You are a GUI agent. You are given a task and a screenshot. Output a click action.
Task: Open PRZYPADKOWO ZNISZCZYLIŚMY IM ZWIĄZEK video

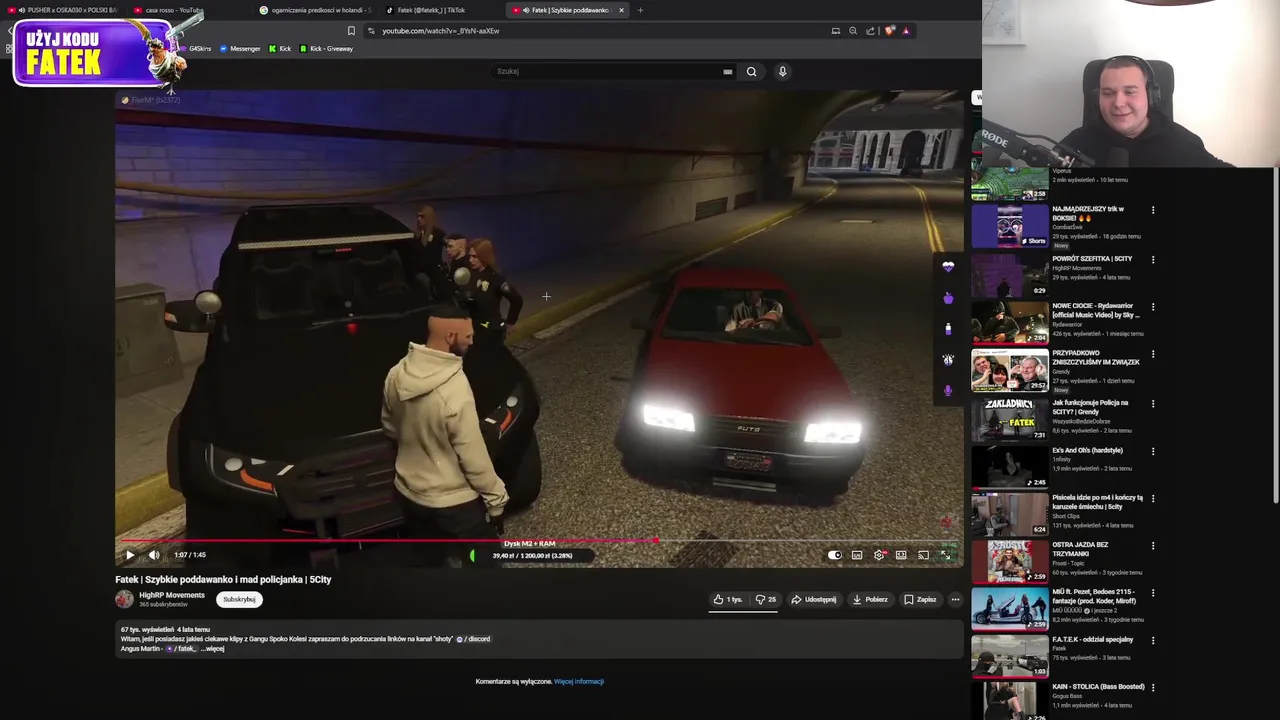(1095, 357)
